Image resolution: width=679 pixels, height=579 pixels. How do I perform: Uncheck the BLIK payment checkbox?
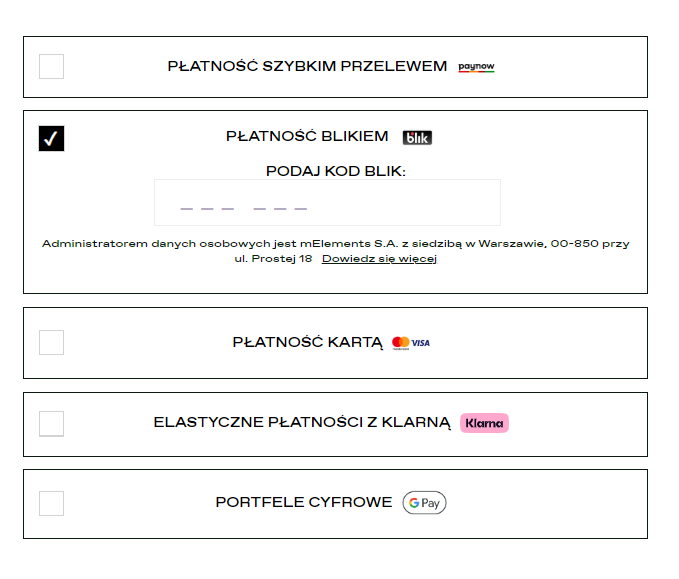pos(51,138)
